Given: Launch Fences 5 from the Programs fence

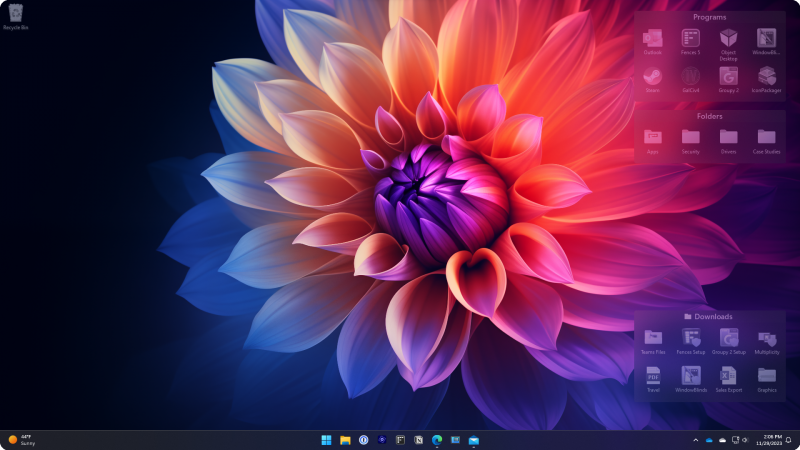Looking at the screenshot, I should 690,39.
